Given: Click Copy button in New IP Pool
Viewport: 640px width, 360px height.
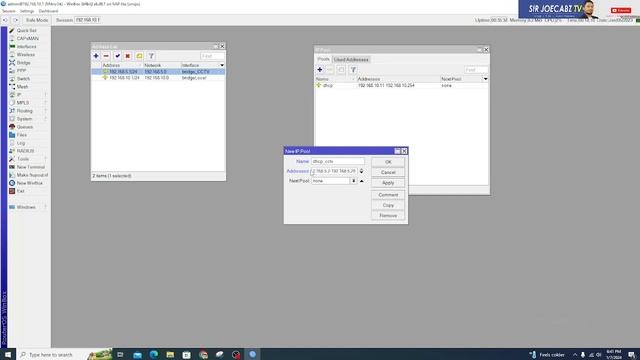Looking at the screenshot, I should pos(388,205).
